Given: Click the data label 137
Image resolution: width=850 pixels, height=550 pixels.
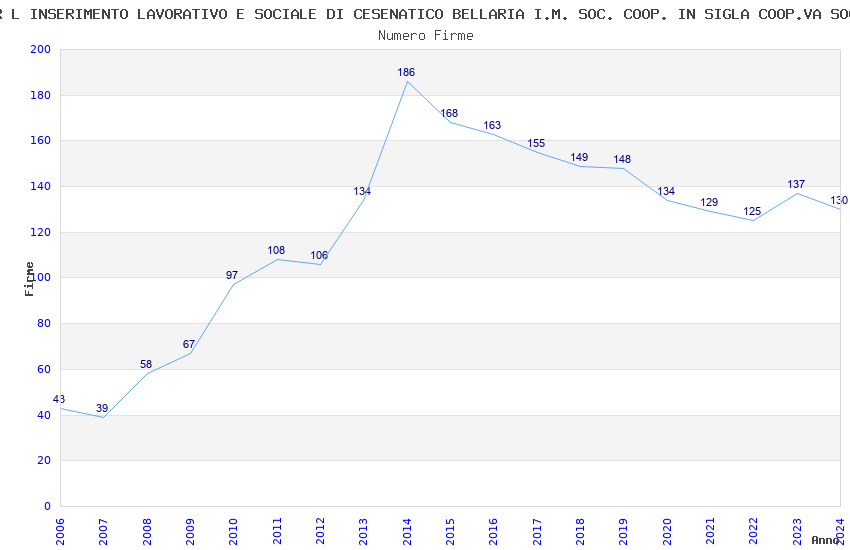Looking at the screenshot, I should 796,184.
